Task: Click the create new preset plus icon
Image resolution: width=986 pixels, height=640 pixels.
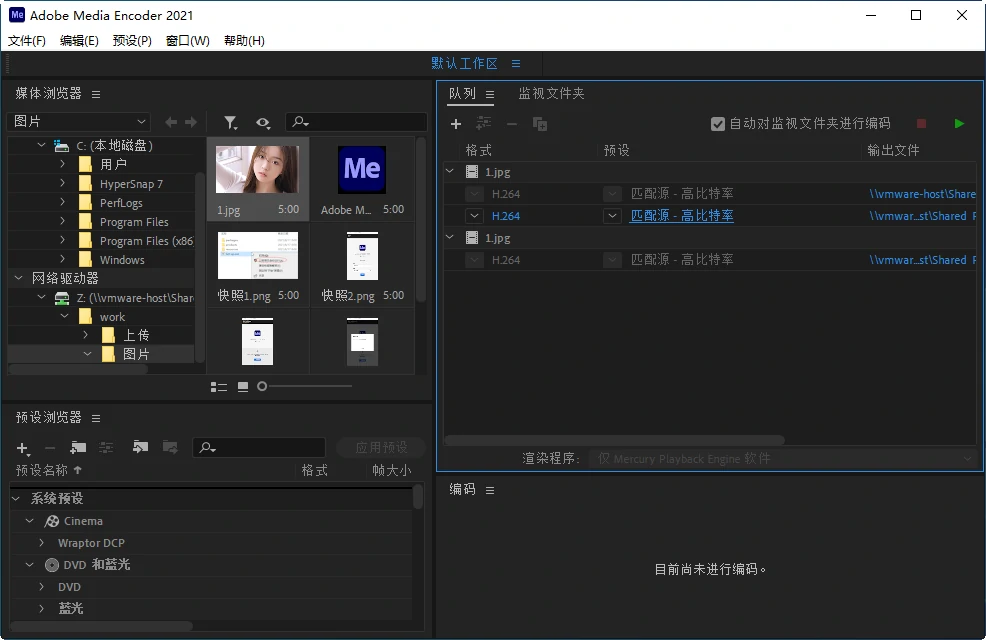Action: 23,448
